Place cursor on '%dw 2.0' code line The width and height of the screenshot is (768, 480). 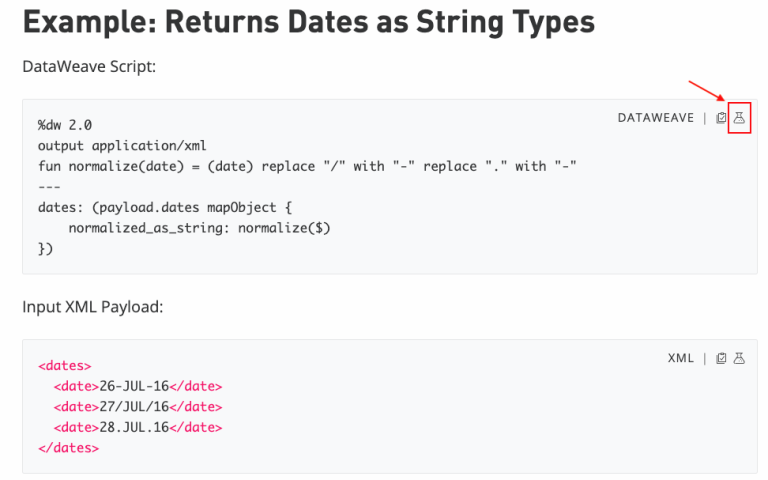(65, 125)
